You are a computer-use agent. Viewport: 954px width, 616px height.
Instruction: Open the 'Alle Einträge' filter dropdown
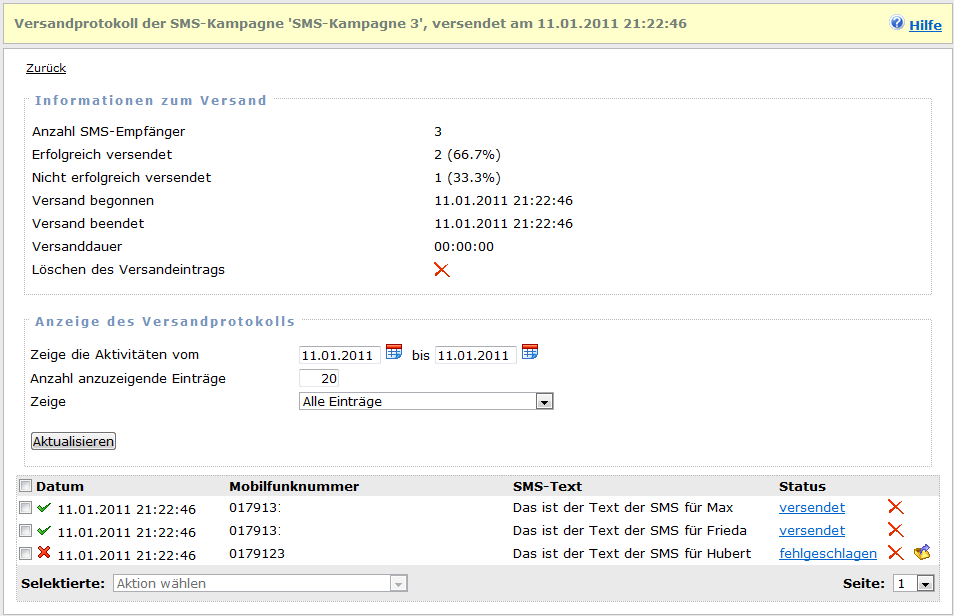426,402
